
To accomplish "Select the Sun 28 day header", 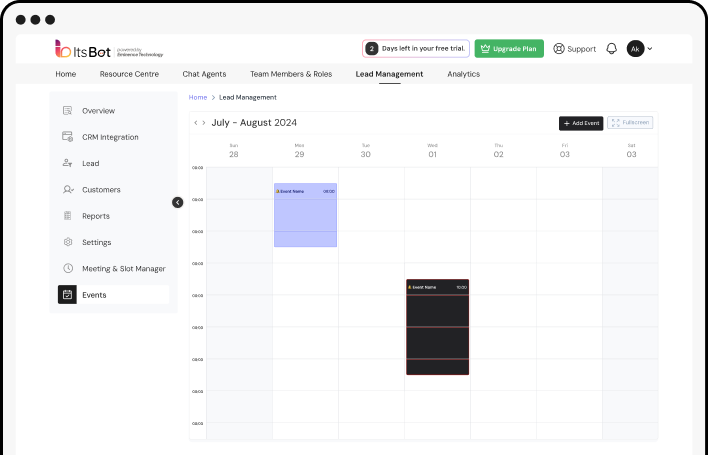I will tap(233, 151).
